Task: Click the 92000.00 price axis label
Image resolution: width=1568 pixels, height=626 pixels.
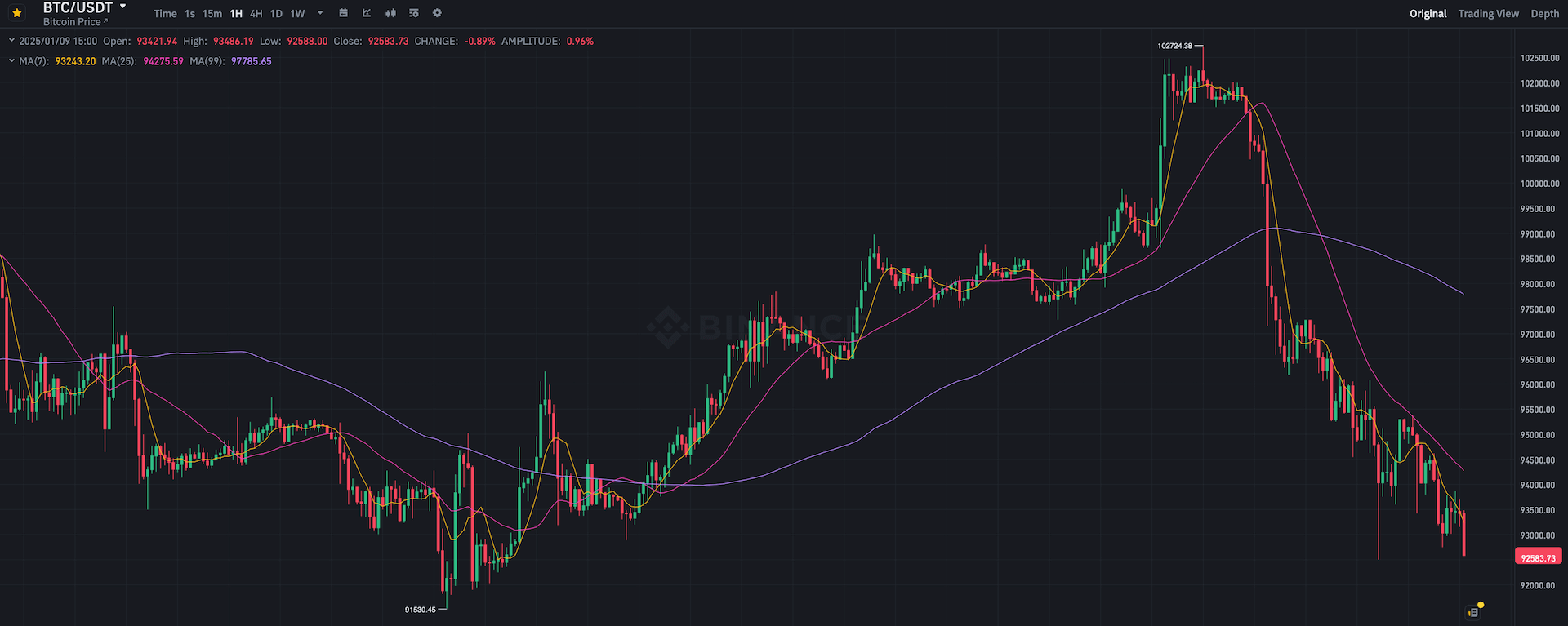Action: pyautogui.click(x=1538, y=586)
